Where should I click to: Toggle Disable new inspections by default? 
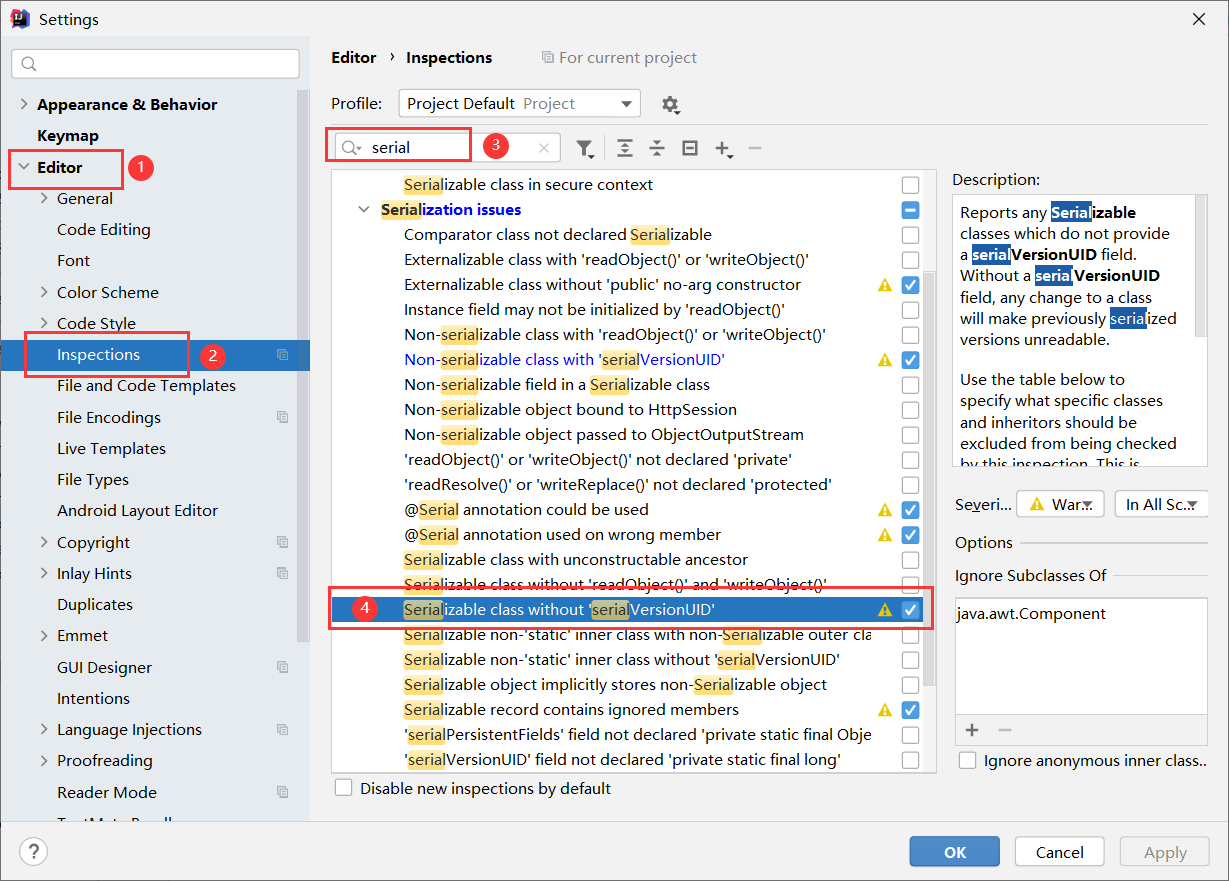[344, 788]
